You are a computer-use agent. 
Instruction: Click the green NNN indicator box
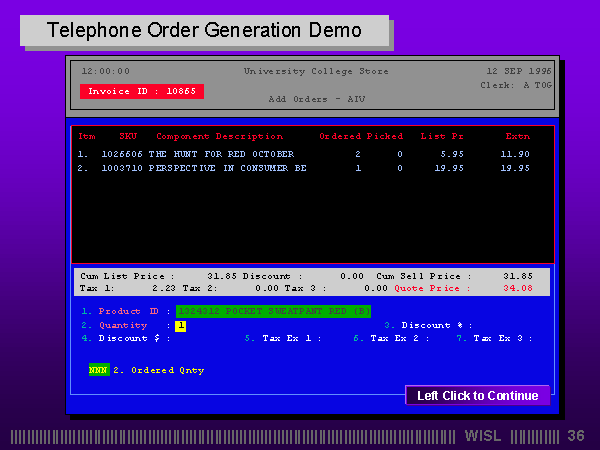pos(98,370)
